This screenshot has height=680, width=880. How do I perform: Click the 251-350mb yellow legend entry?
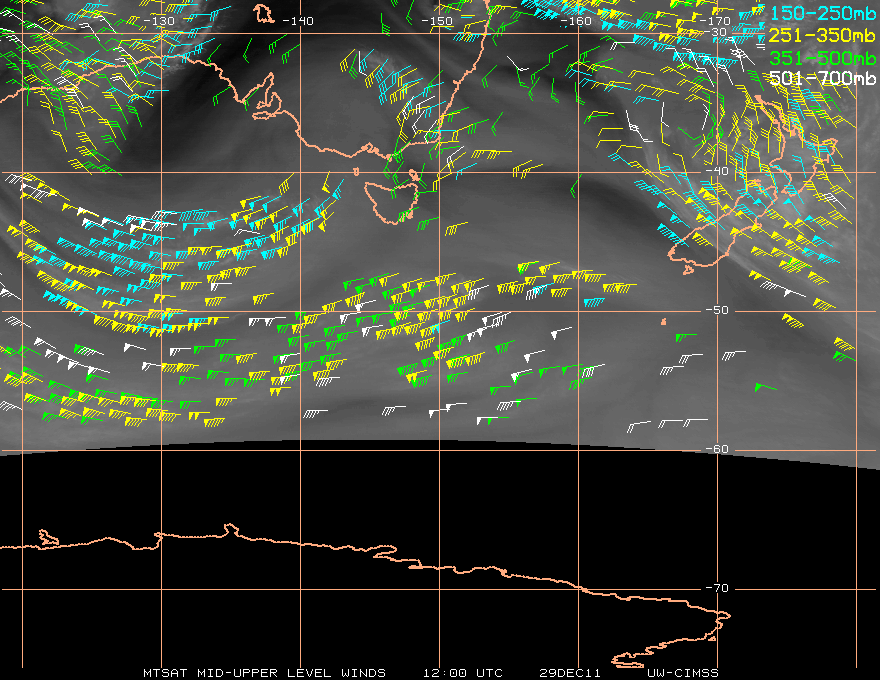pyautogui.click(x=822, y=35)
